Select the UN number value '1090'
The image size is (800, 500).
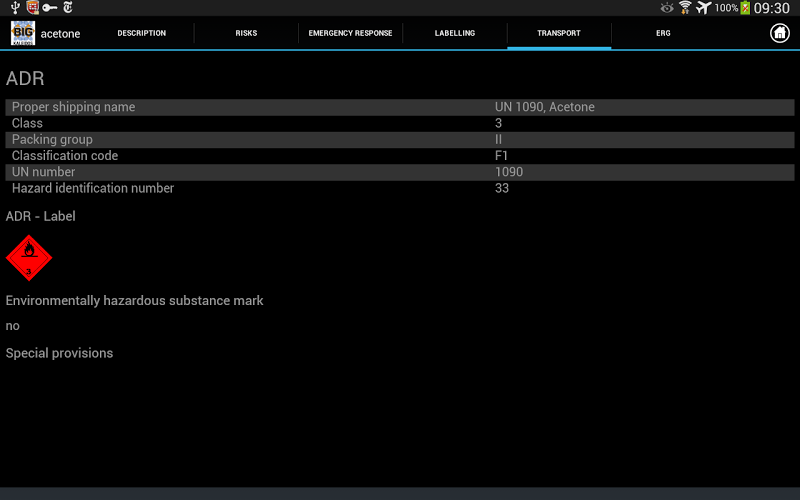[x=509, y=172]
